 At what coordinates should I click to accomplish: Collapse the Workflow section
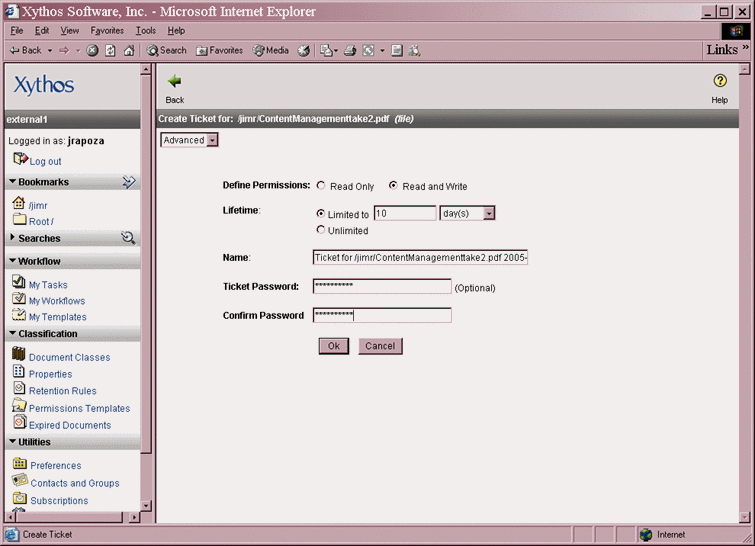click(x=13, y=260)
